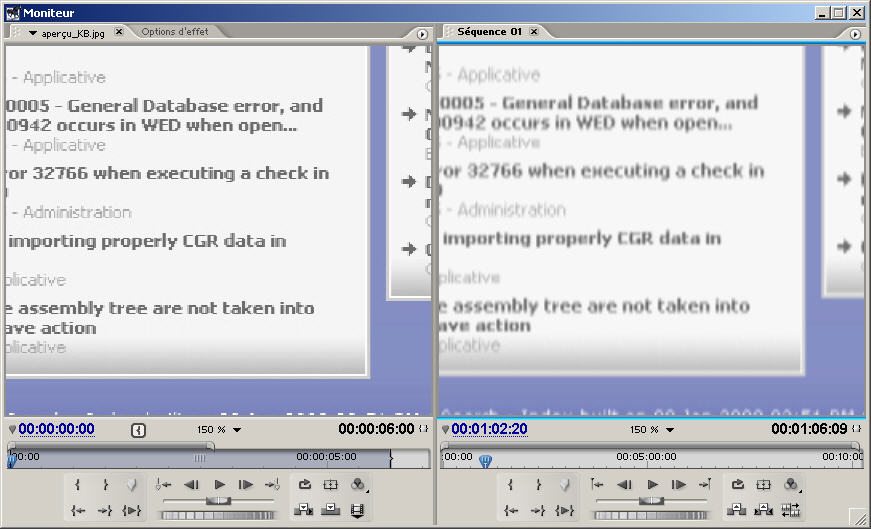Click the 00:05:00:00 mark on Séquence 01 ruler

point(647,457)
